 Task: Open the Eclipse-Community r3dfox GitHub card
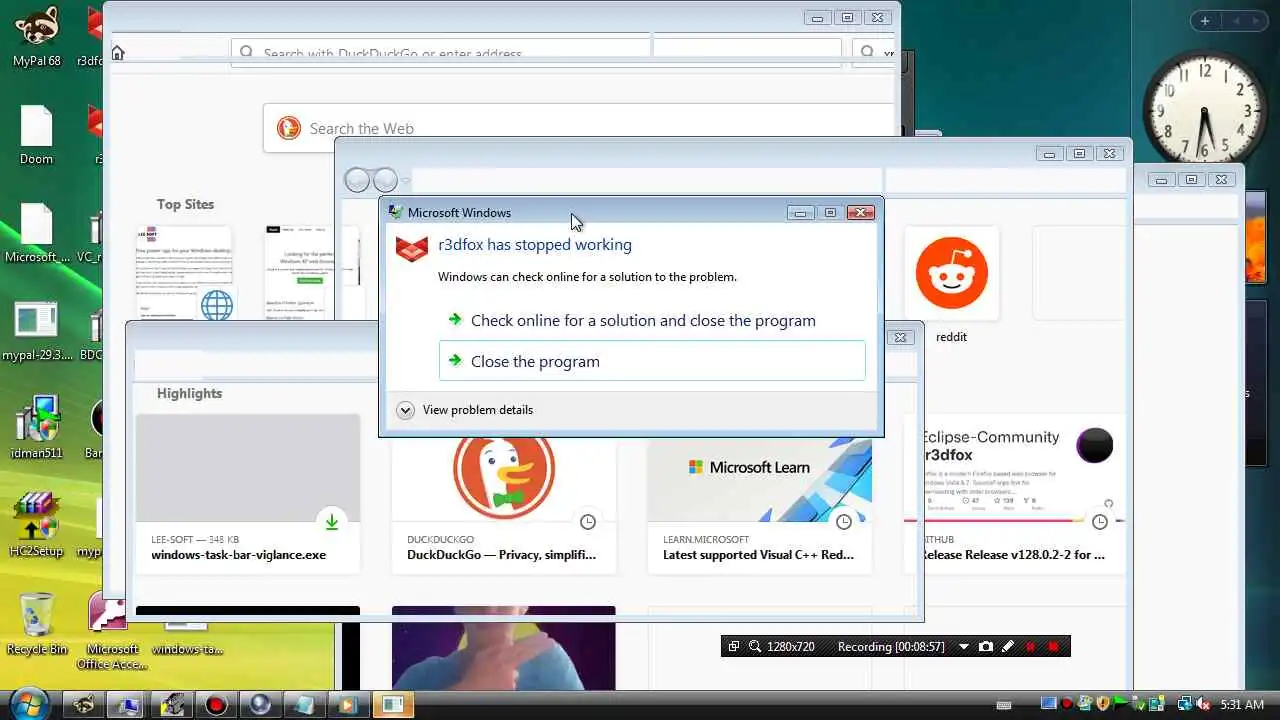click(1014, 494)
